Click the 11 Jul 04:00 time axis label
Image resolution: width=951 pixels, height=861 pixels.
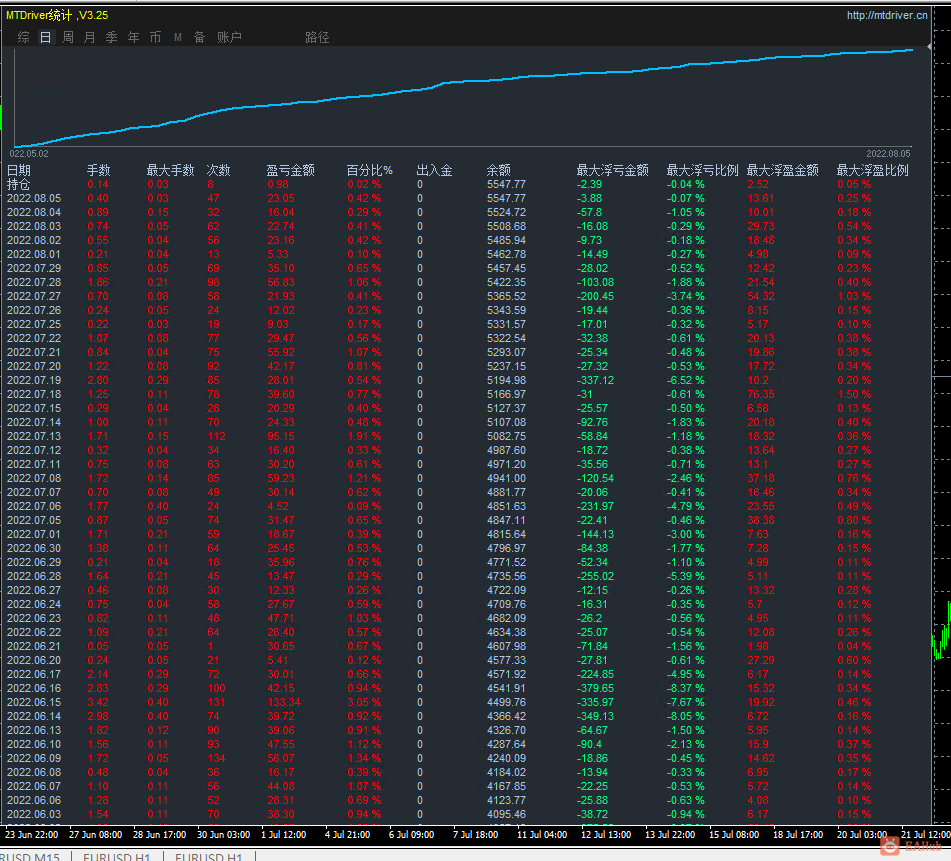542,835
